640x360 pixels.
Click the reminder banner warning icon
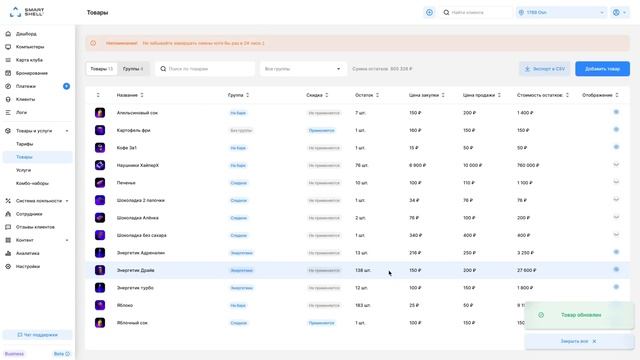pos(93,43)
